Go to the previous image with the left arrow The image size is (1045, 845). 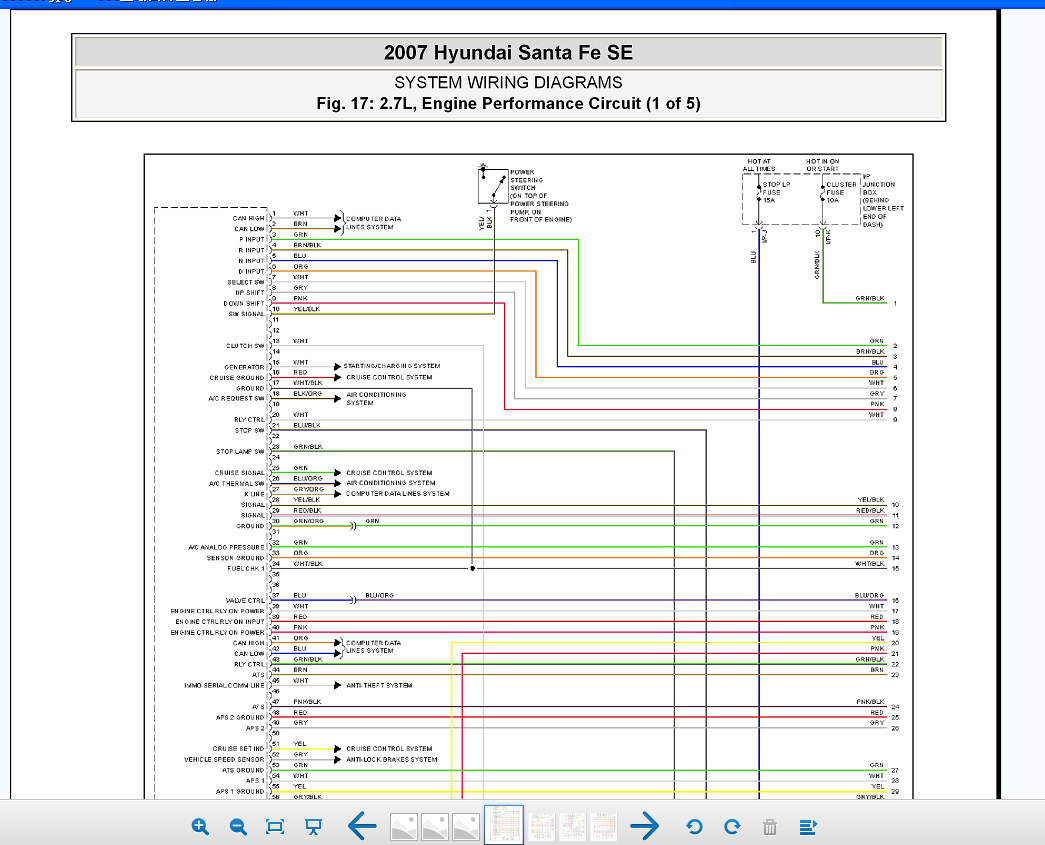pos(362,826)
